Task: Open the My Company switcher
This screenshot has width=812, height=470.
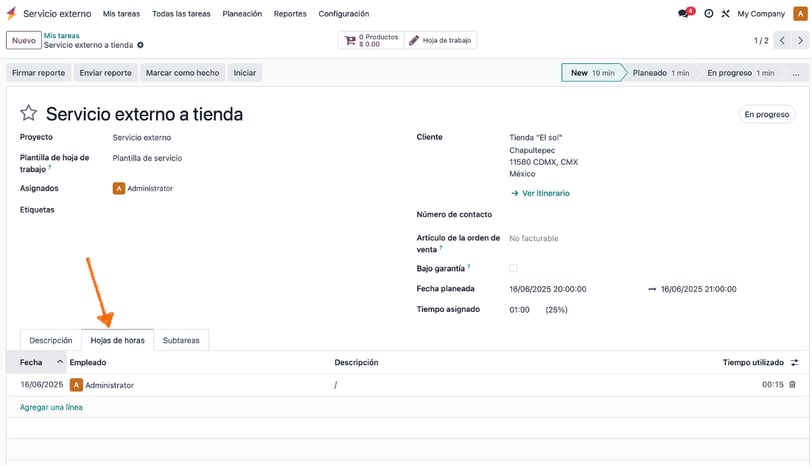Action: tap(761, 14)
